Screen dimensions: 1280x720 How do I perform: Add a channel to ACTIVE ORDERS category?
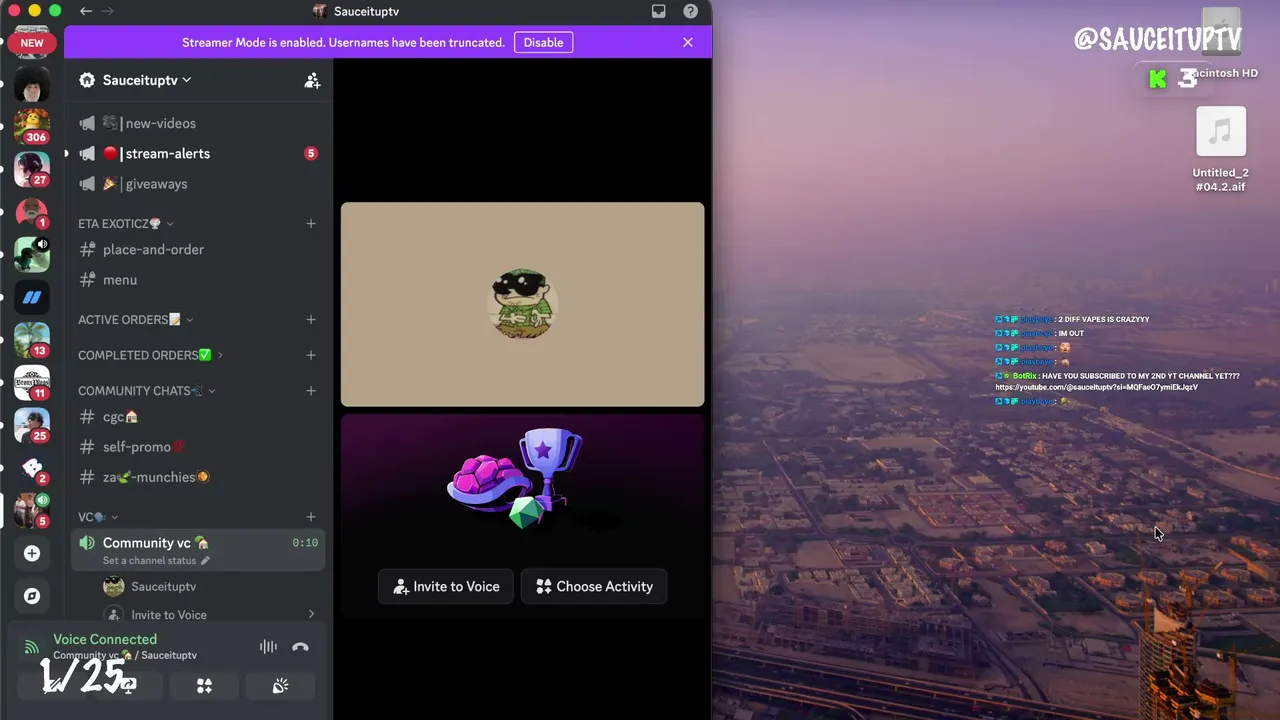311,320
